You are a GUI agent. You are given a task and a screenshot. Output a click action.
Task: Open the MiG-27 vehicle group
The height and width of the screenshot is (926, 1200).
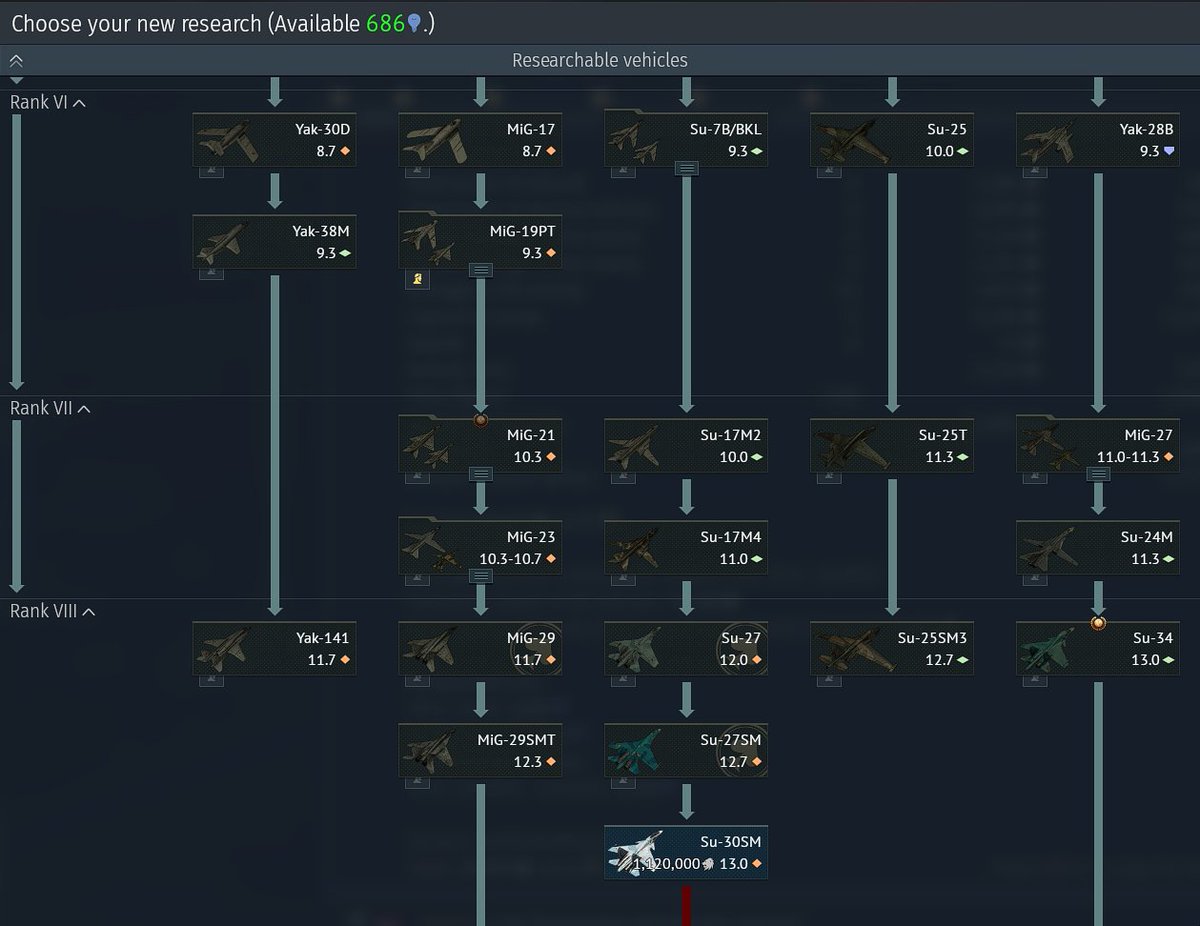tap(1098, 446)
